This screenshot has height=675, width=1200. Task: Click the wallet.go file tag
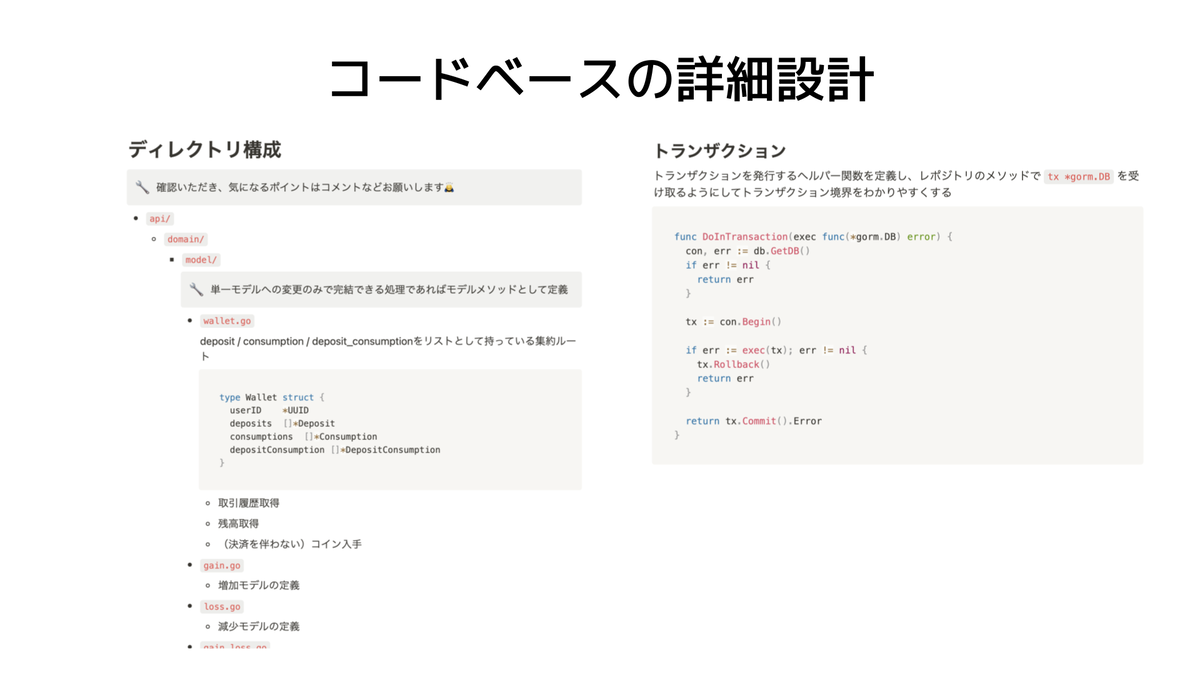pos(227,321)
